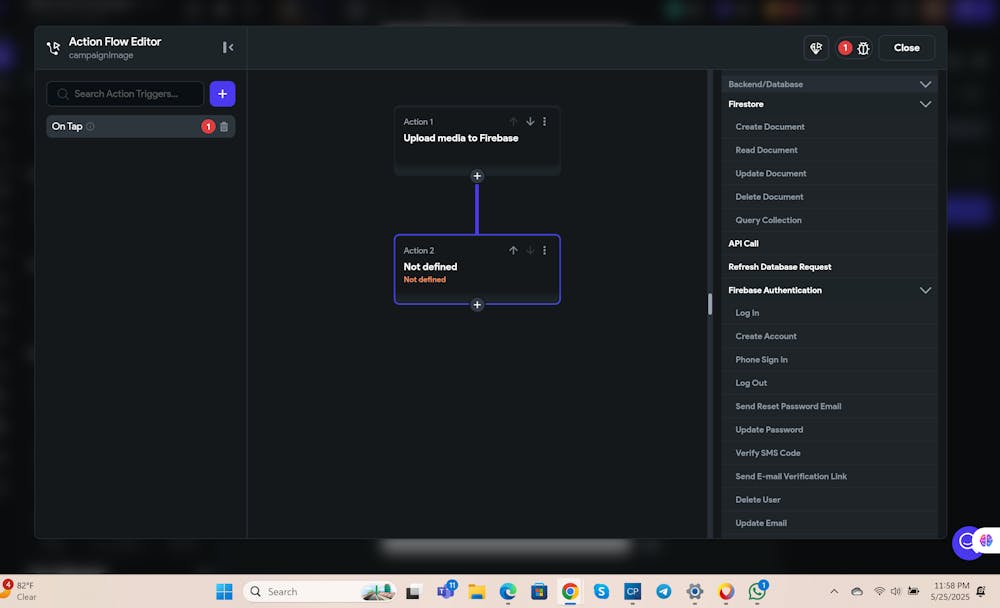Select the API Call action

tap(830, 244)
